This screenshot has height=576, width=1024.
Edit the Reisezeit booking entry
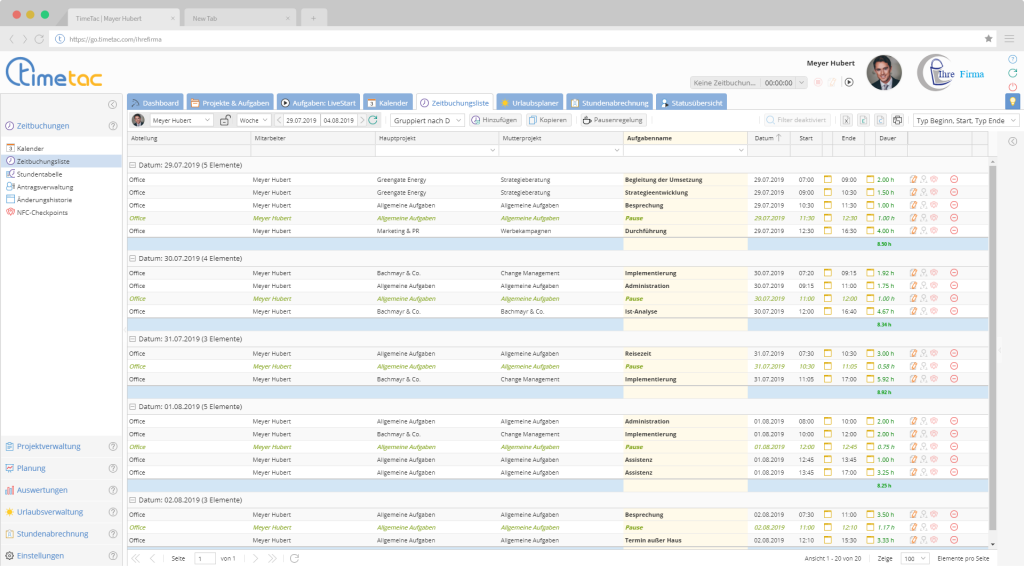tap(913, 353)
